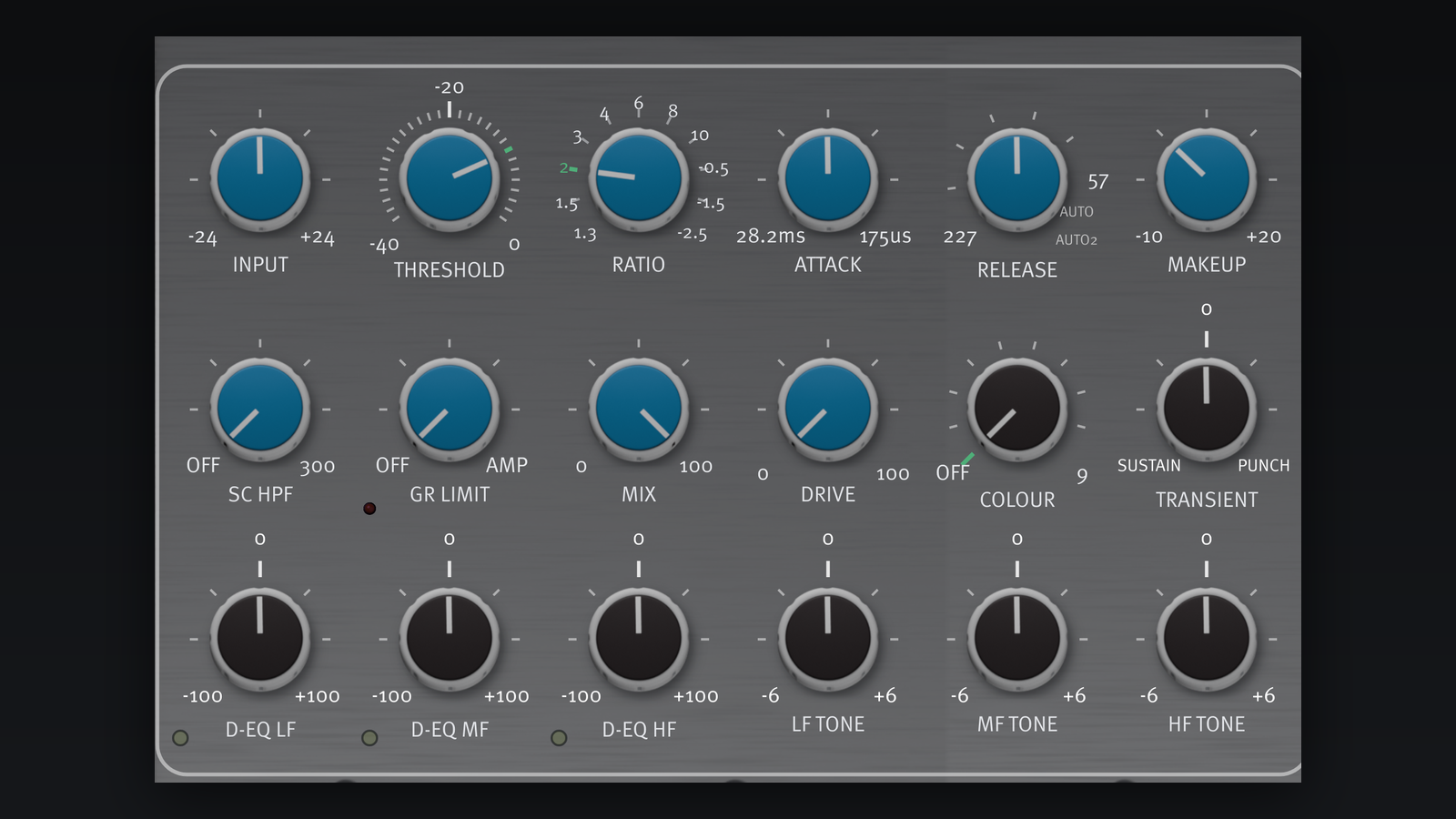Click the D-EQ MF knob
Image resolution: width=1456 pixels, height=819 pixels.
(x=450, y=638)
